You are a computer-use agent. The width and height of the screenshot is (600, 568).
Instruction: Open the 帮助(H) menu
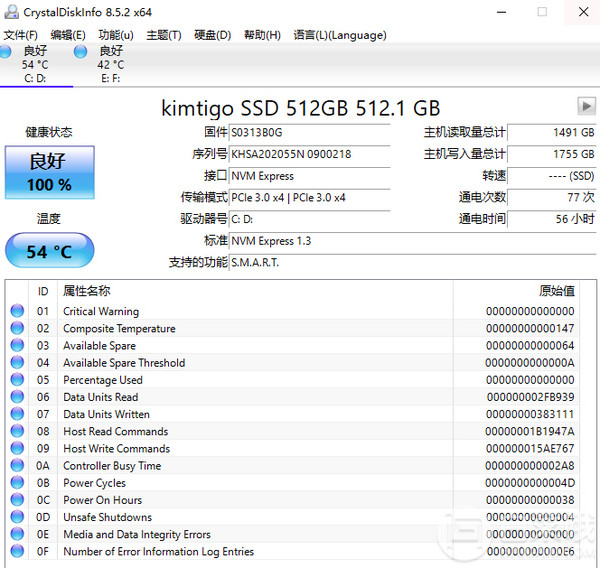[x=262, y=35]
